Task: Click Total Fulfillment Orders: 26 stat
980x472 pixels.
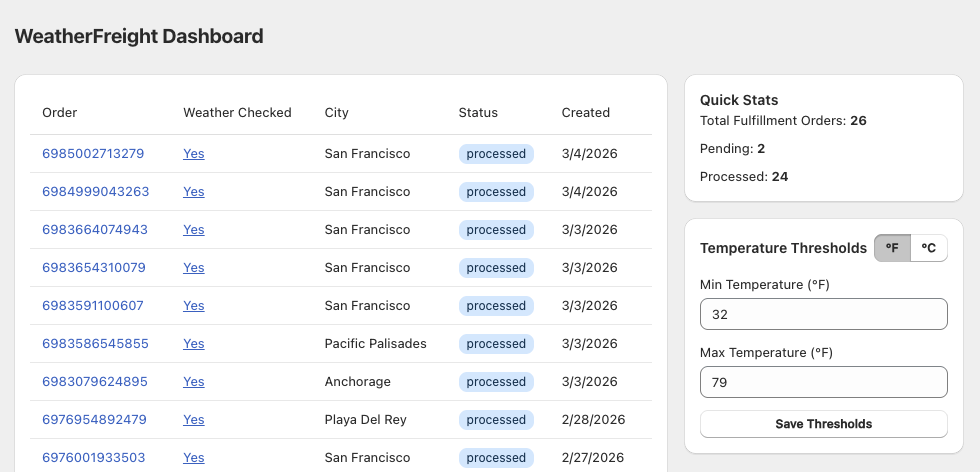Action: point(783,121)
